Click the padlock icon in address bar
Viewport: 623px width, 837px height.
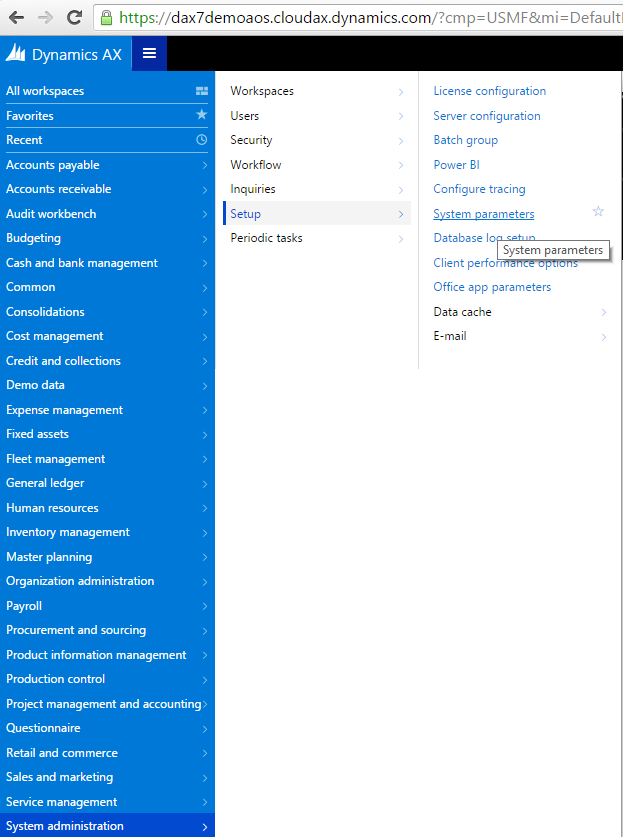pos(106,17)
